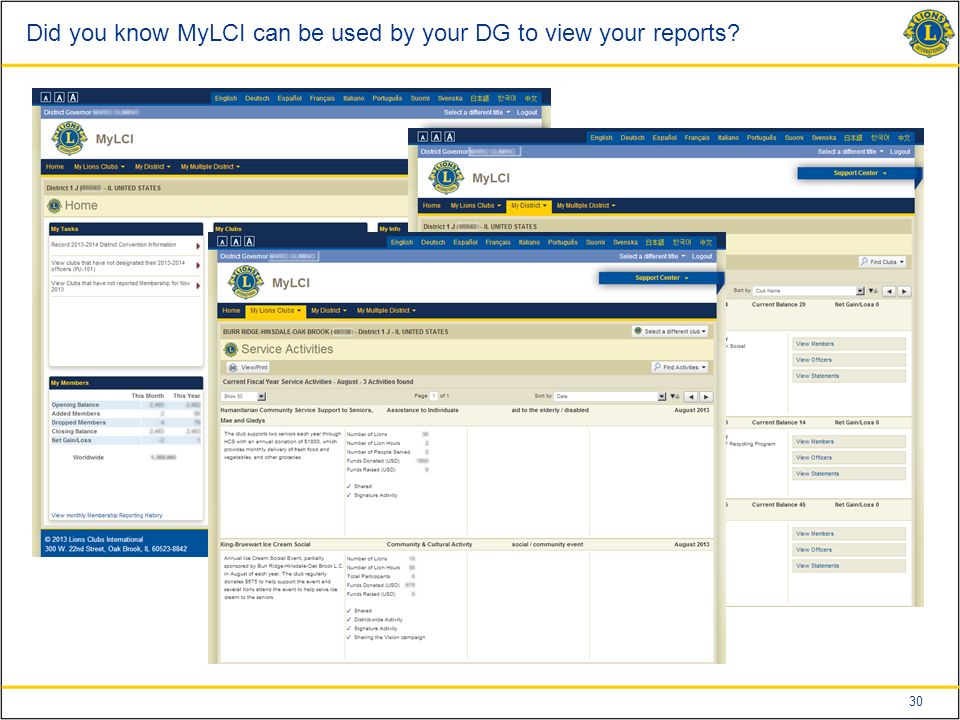Open View Officers for club with Current Balance 14
The image size is (960, 720).
(x=849, y=457)
